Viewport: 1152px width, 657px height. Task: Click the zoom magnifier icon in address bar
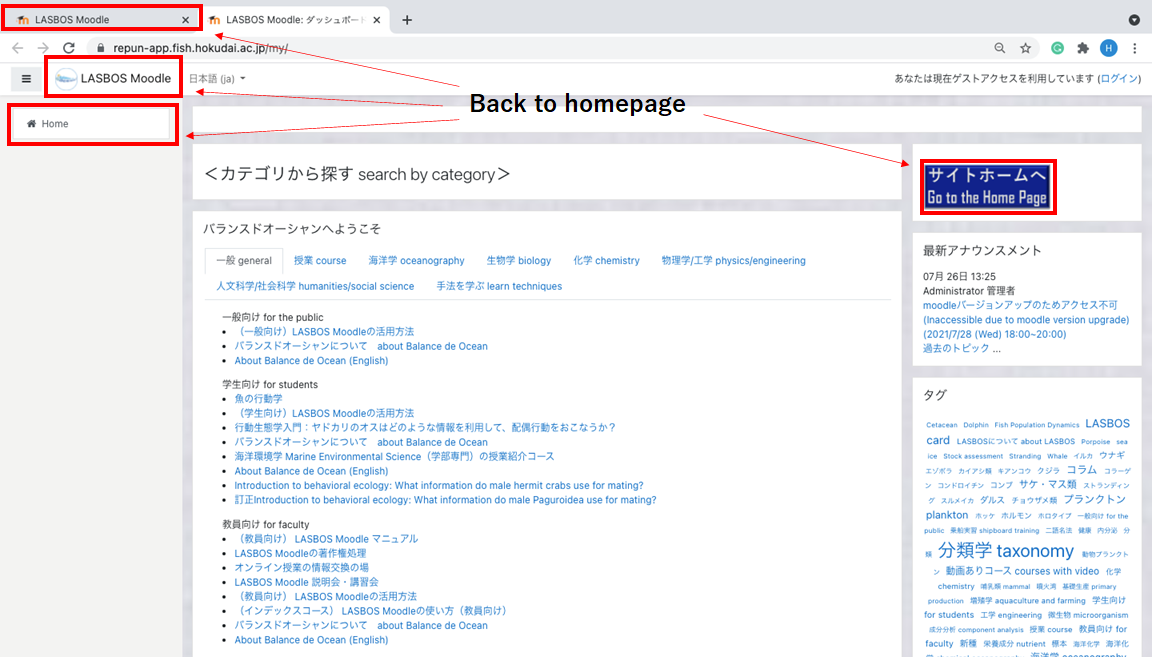click(x=1000, y=48)
